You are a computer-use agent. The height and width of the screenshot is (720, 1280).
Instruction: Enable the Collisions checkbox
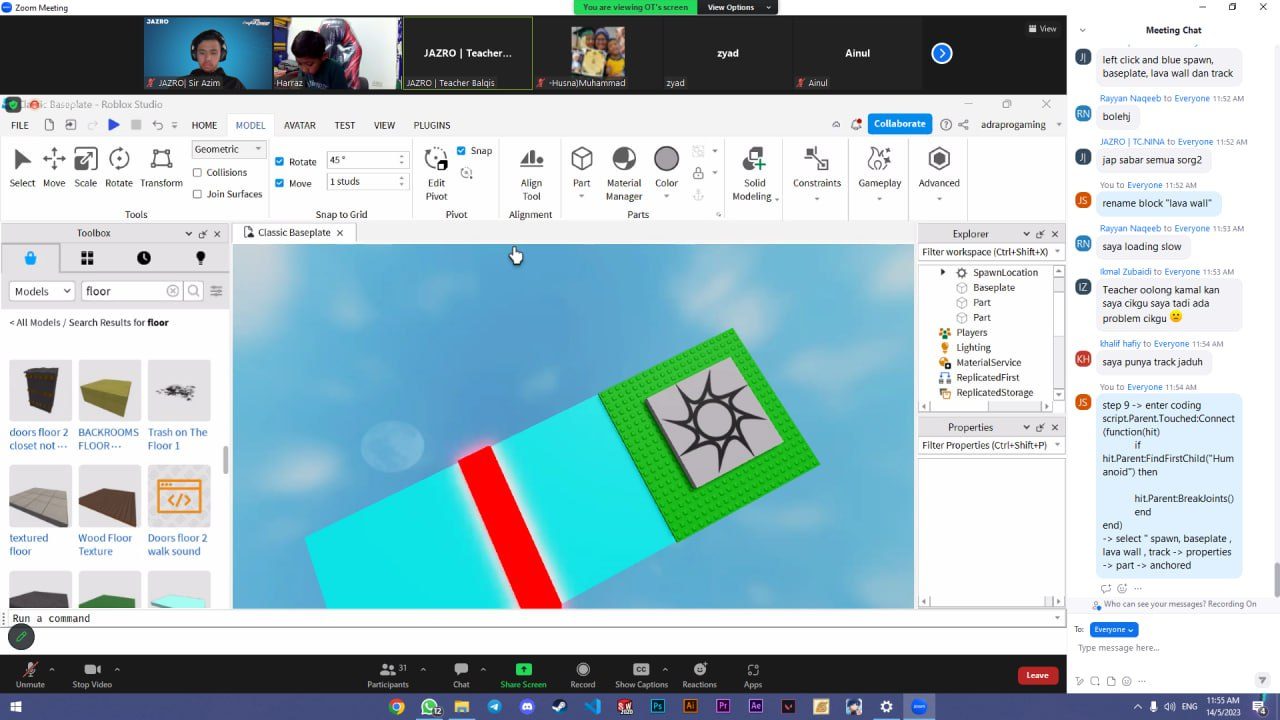[197, 172]
